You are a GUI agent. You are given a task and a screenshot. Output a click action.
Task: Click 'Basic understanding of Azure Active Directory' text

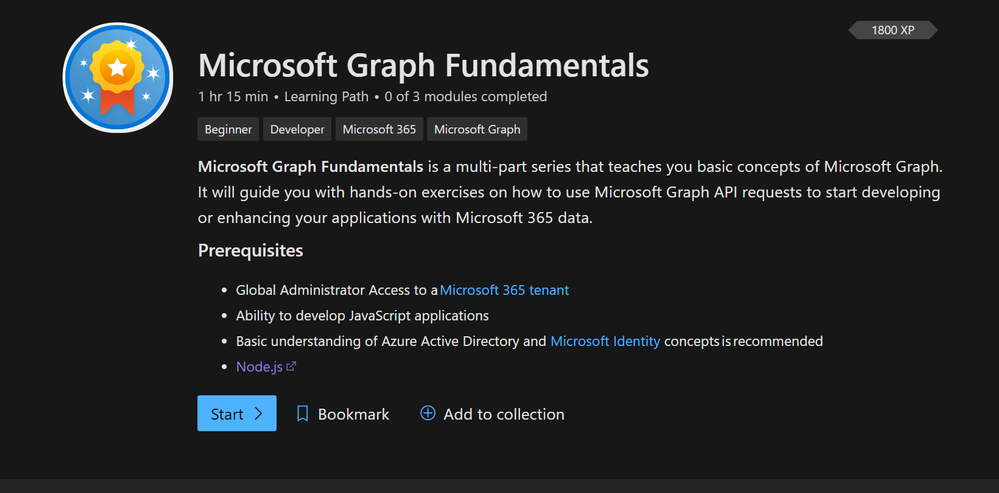click(x=377, y=341)
